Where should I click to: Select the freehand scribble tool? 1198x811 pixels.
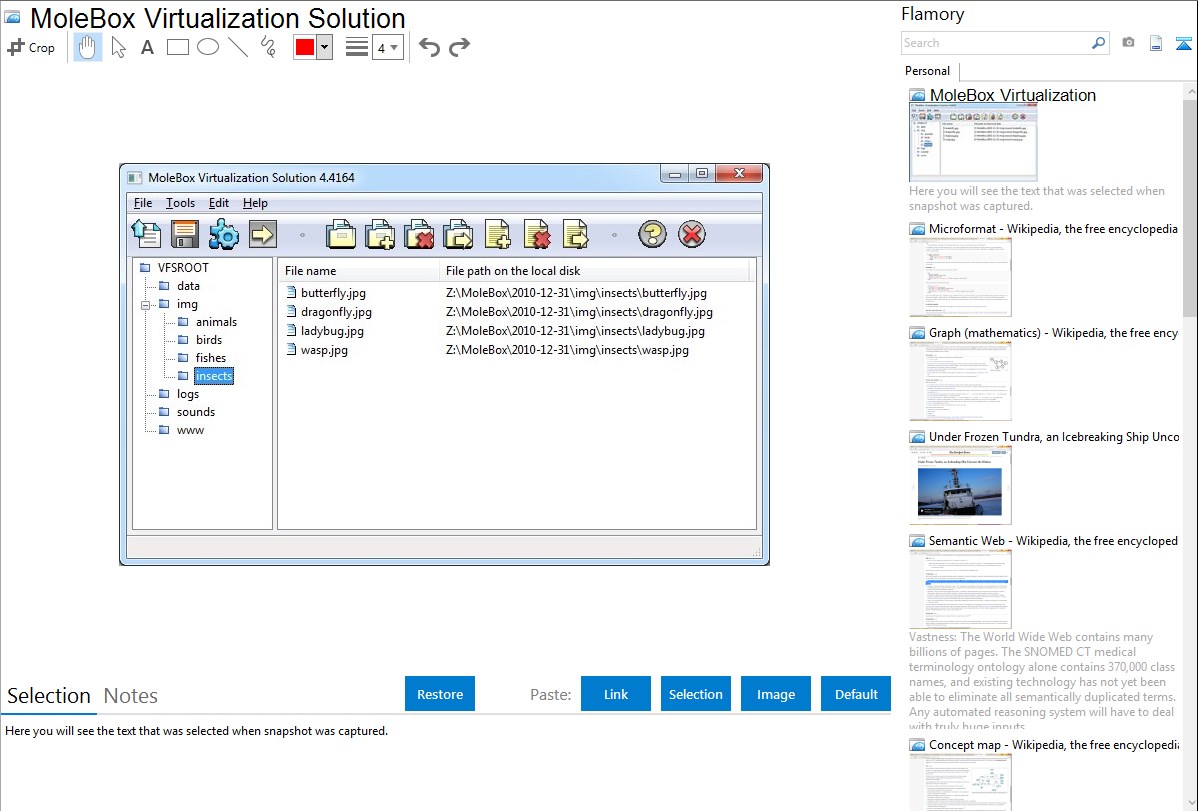click(268, 47)
